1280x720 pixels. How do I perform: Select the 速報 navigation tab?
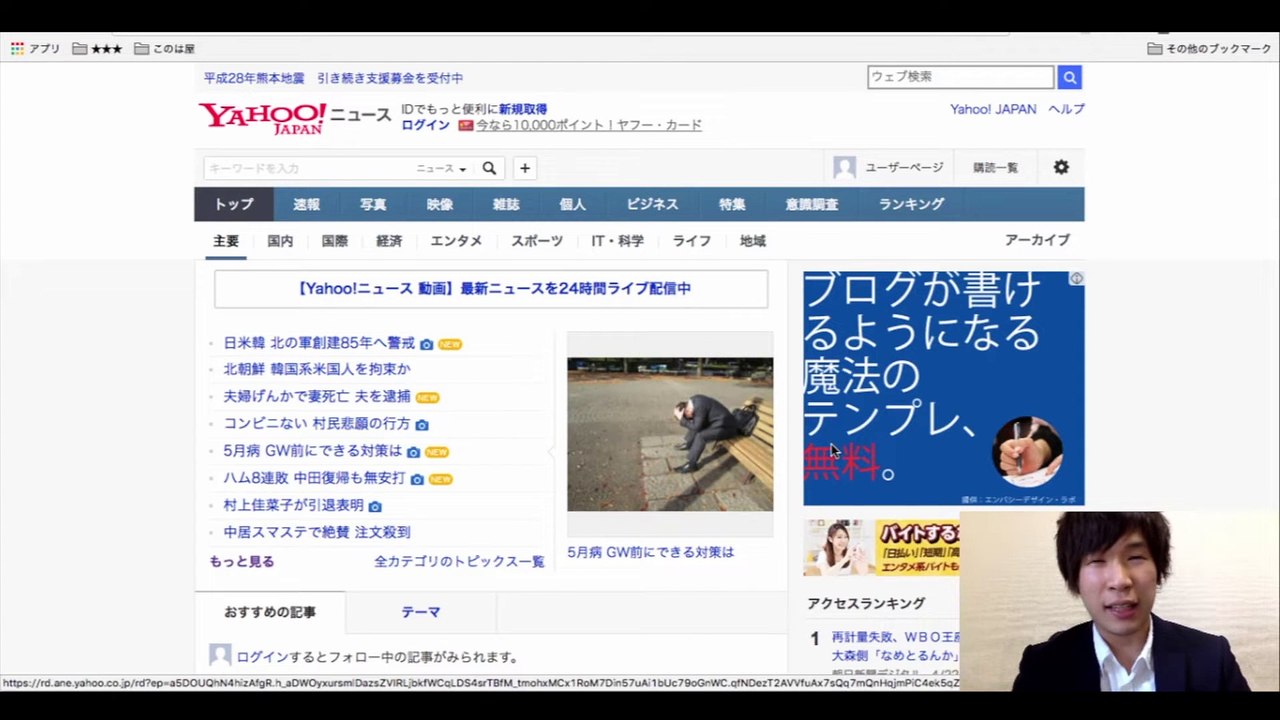(x=306, y=204)
